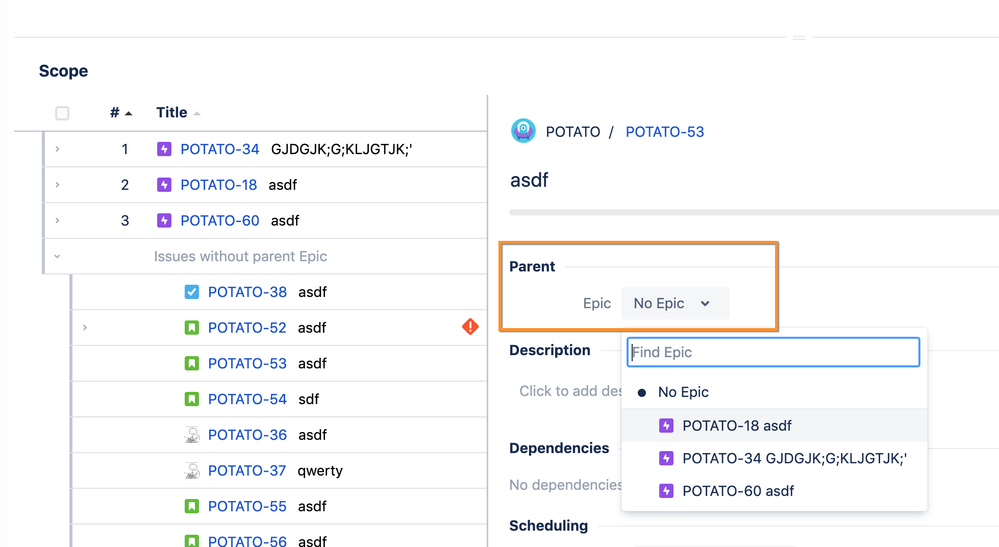Click the story icon of POTATO-53
999x547 pixels.
pos(192,363)
